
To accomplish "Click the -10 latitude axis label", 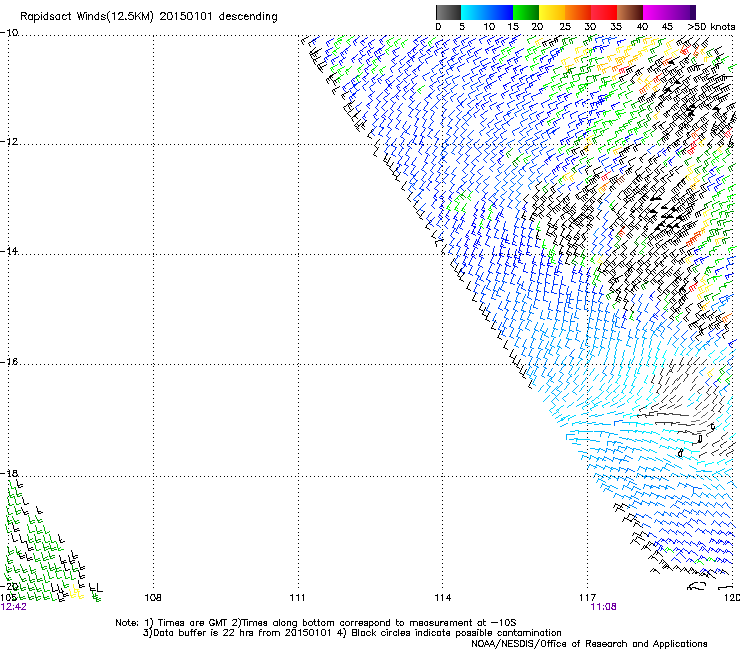I will 9,33.
